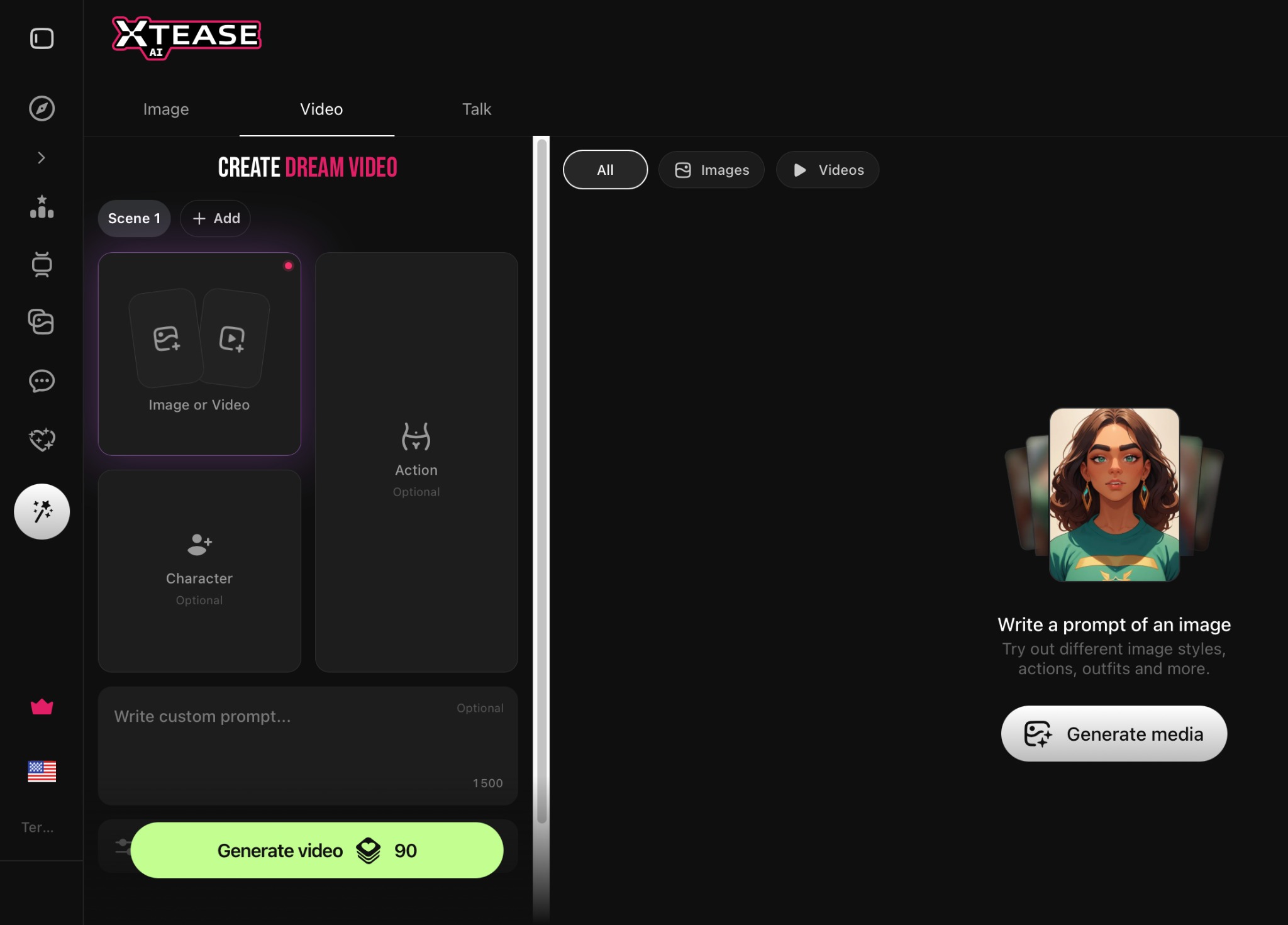Toggle the sidebar panel icon

[42, 38]
